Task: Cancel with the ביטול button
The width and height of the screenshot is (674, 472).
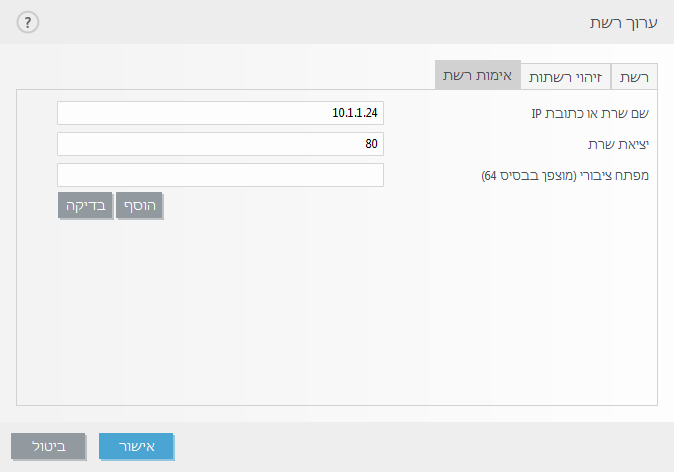Action: (x=48, y=447)
